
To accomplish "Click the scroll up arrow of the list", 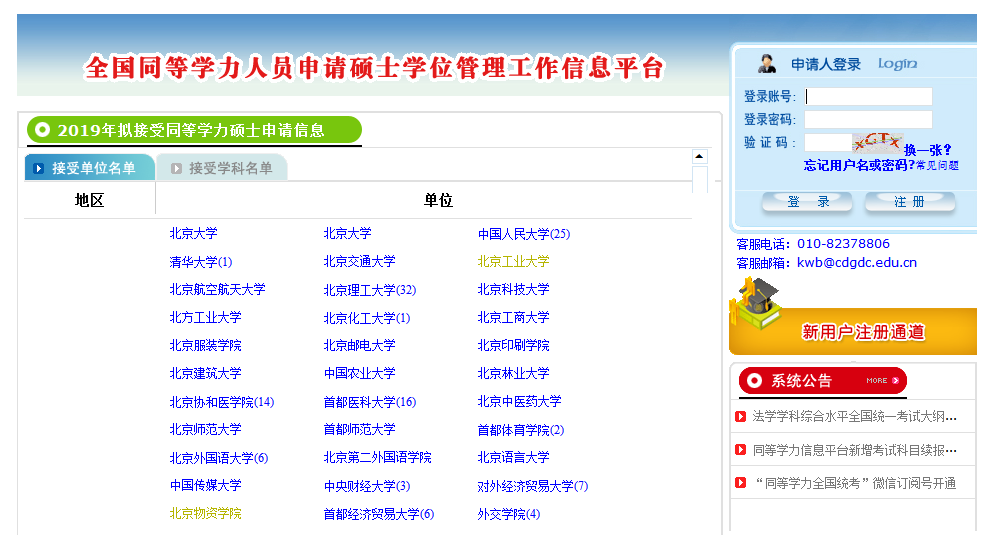I will coord(700,157).
